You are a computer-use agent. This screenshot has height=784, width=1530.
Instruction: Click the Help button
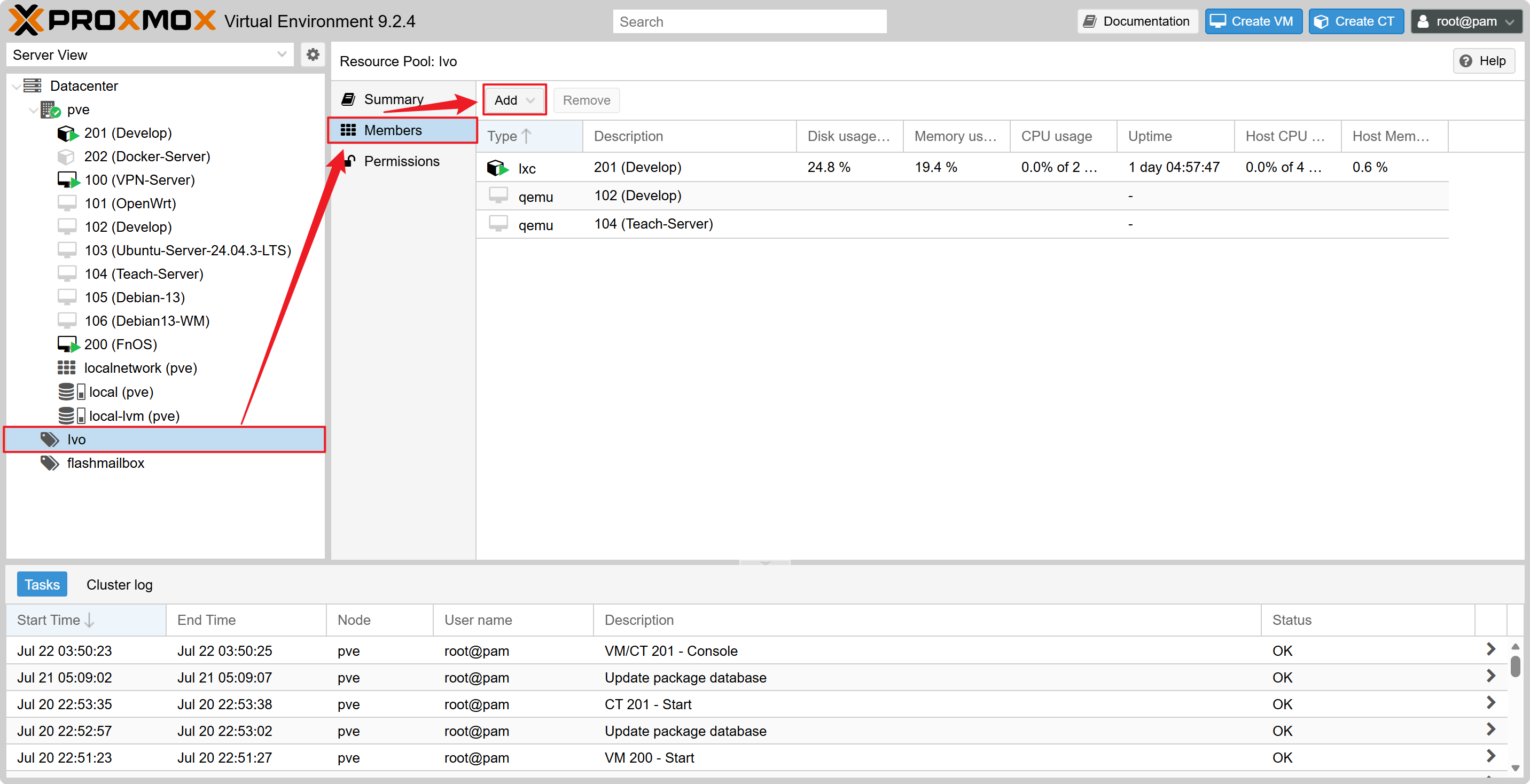coord(1484,60)
